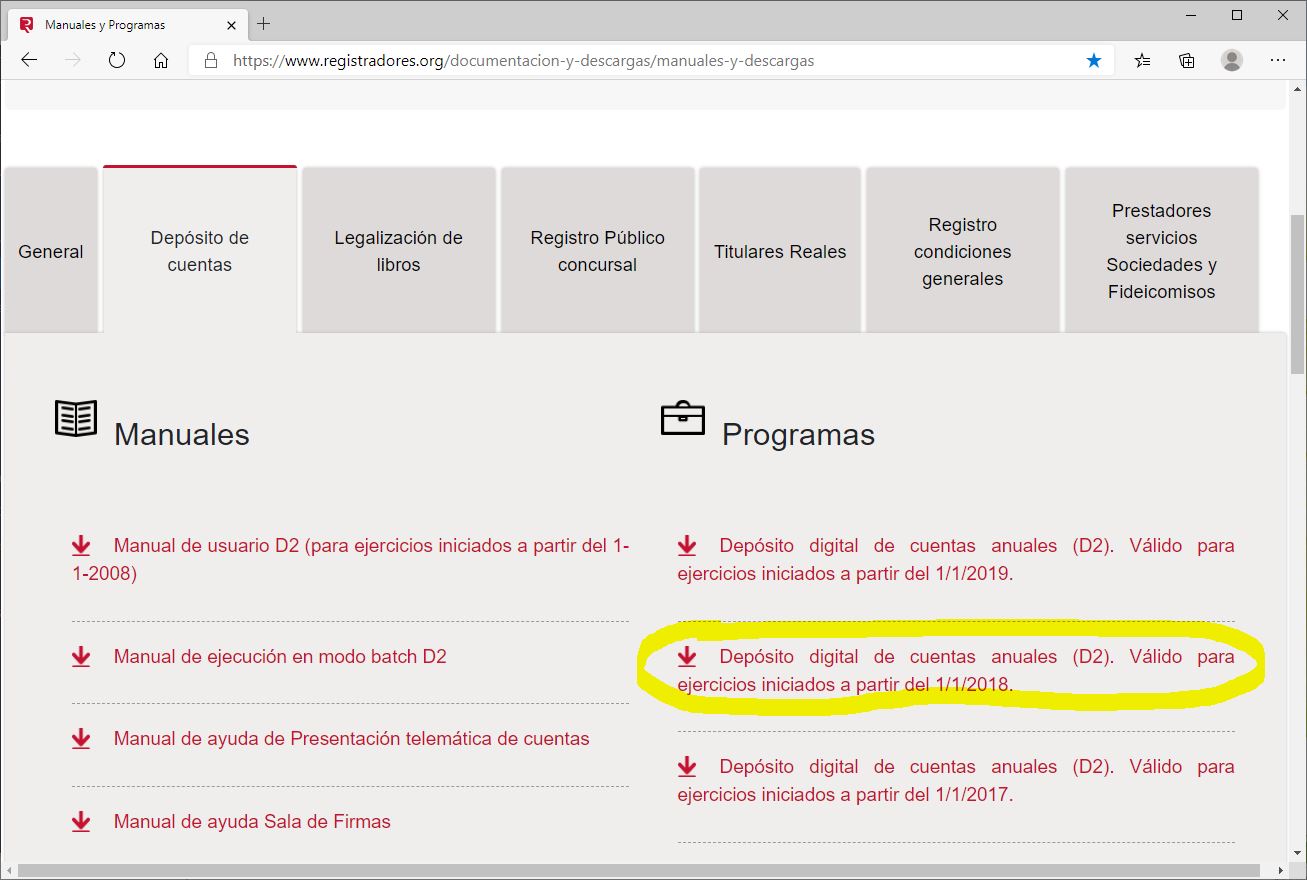Screen dimensions: 1307x880
Task: Open a new browser tab
Action: click(264, 24)
